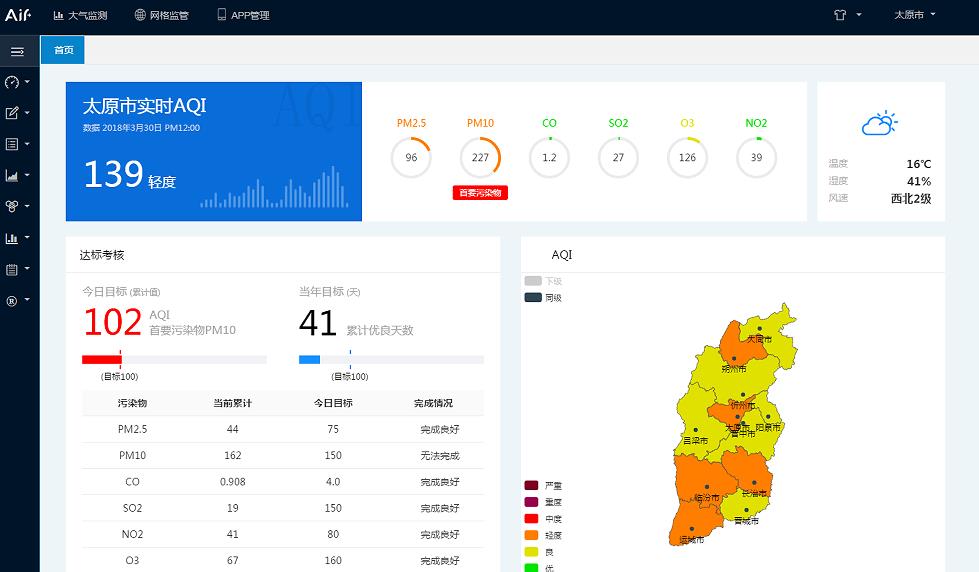The image size is (979, 572).
Task: Click the area chart sidebar icon
Action: tap(13, 175)
